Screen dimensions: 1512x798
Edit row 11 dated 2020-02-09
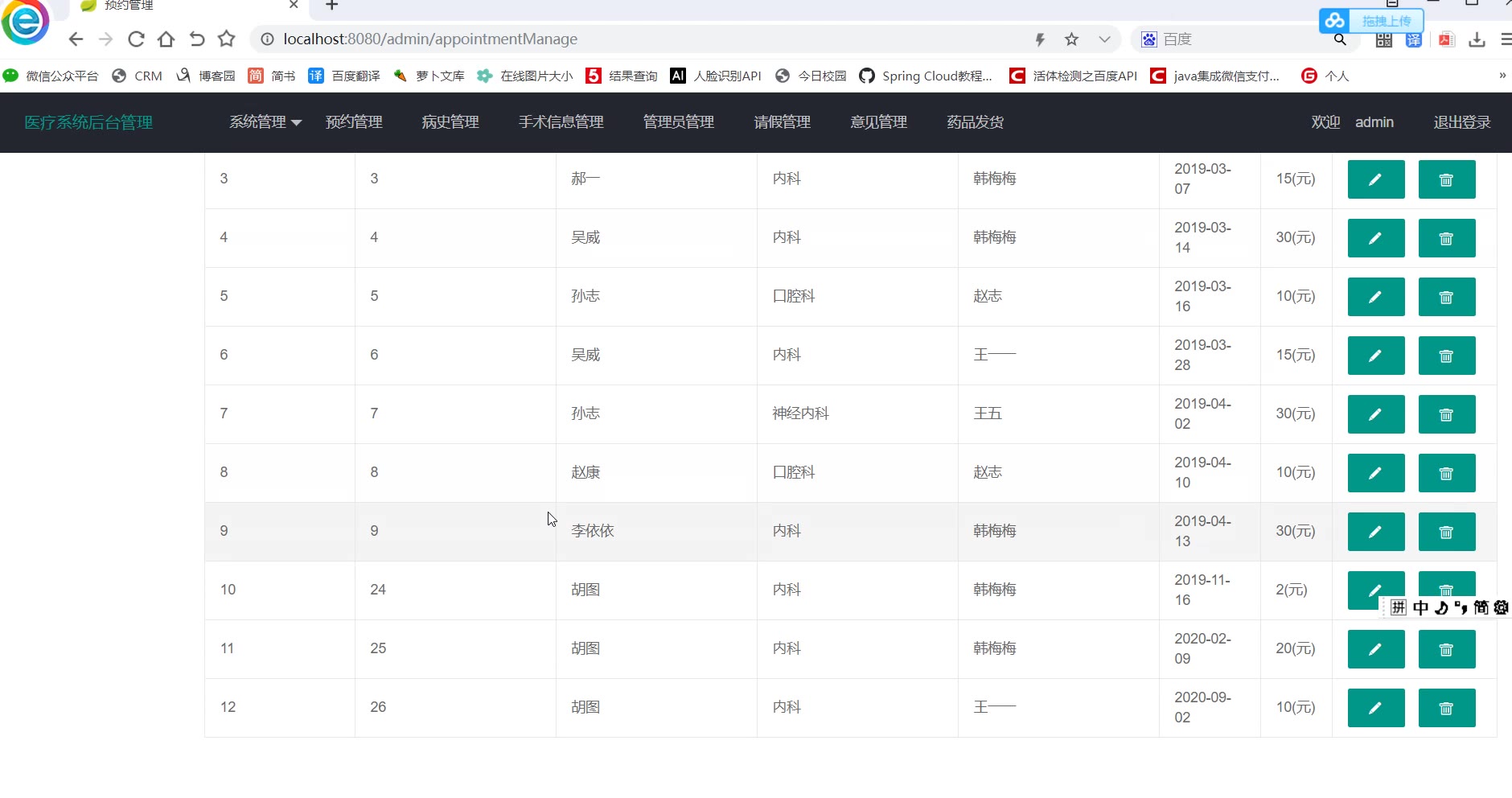(x=1376, y=649)
